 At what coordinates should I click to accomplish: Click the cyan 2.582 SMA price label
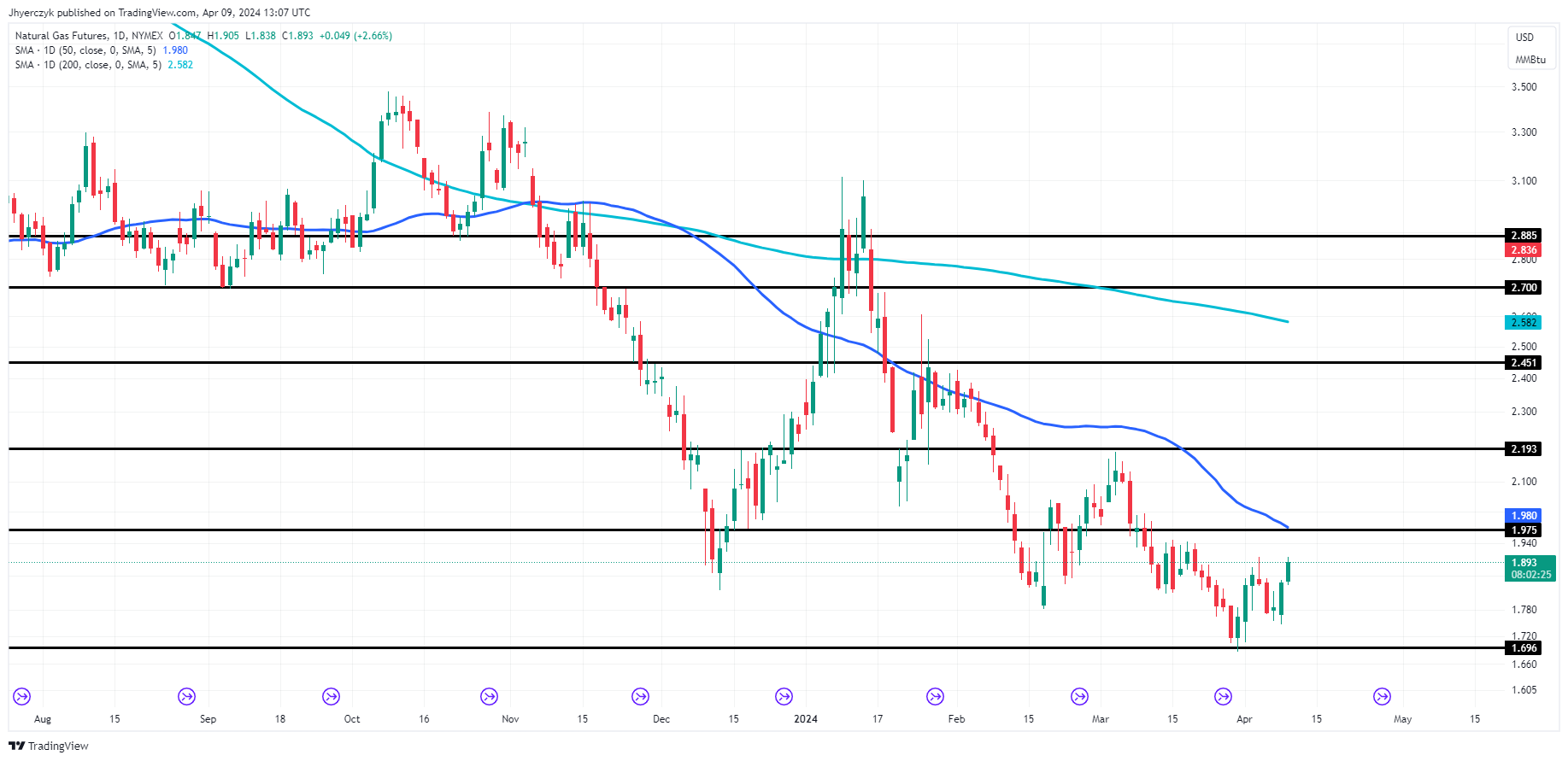click(x=1523, y=323)
